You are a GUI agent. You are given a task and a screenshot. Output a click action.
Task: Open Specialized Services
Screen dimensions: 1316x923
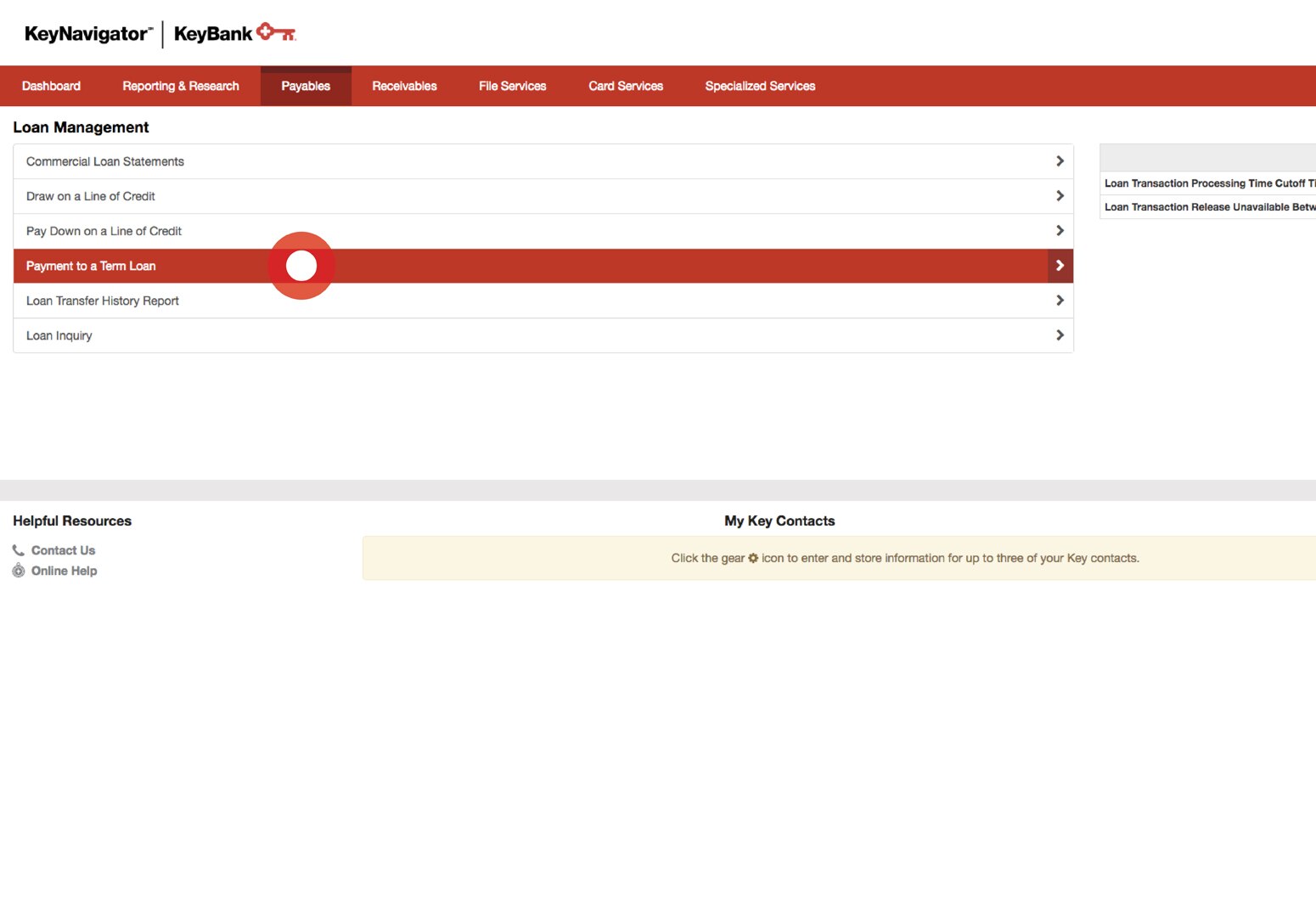760,85
